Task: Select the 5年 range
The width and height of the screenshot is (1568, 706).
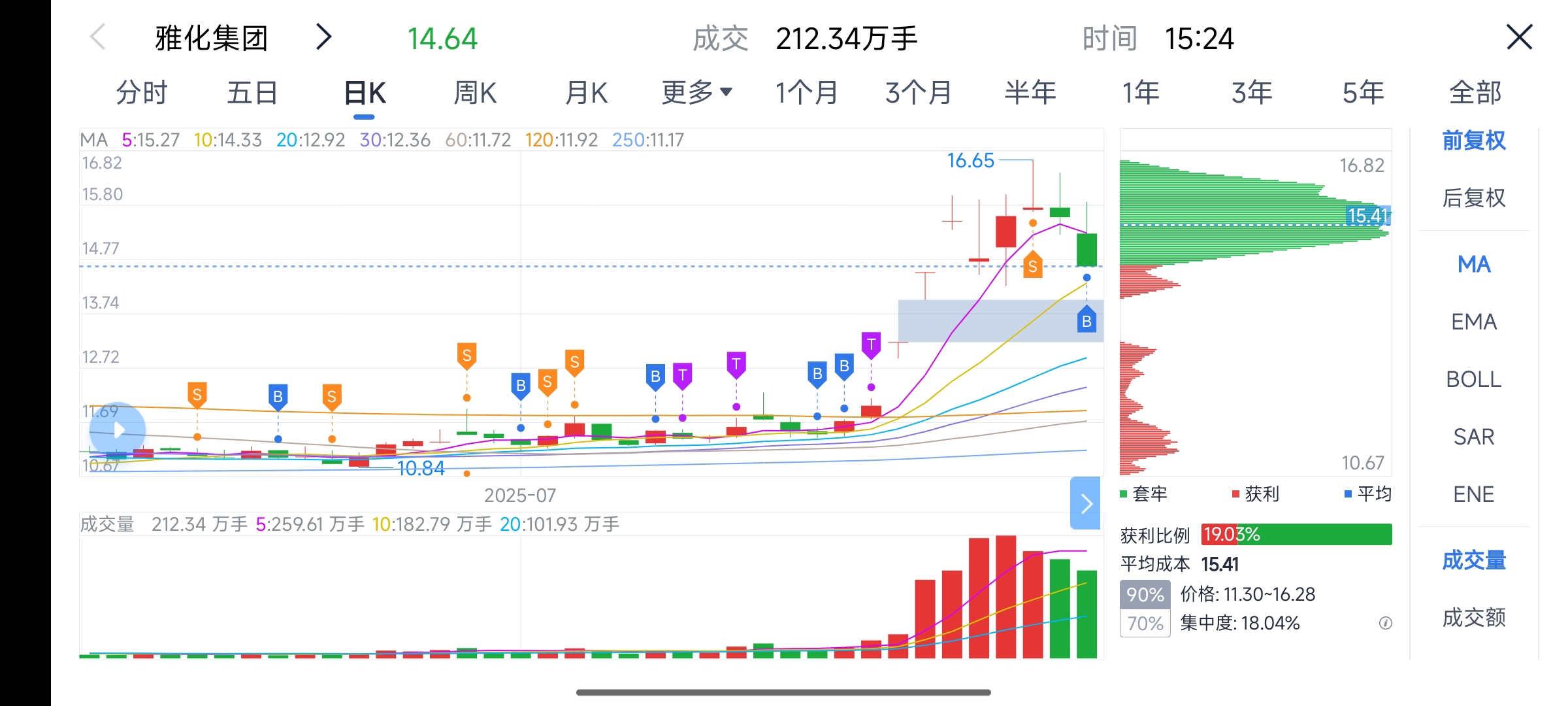Action: (x=1364, y=92)
